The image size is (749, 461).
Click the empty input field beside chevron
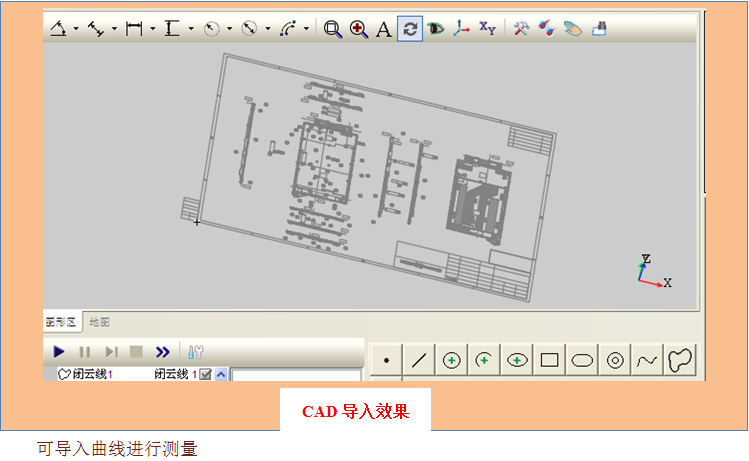296,375
